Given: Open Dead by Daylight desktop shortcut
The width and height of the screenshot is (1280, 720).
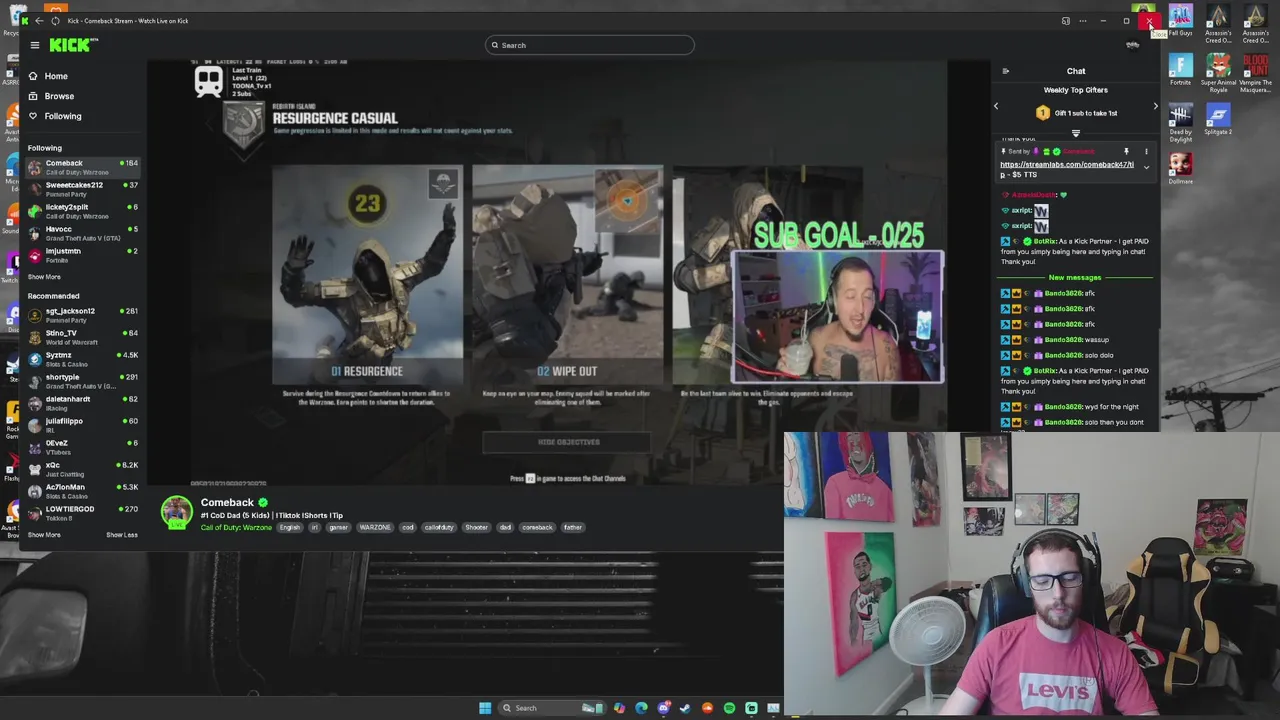Looking at the screenshot, I should pos(1181,122).
